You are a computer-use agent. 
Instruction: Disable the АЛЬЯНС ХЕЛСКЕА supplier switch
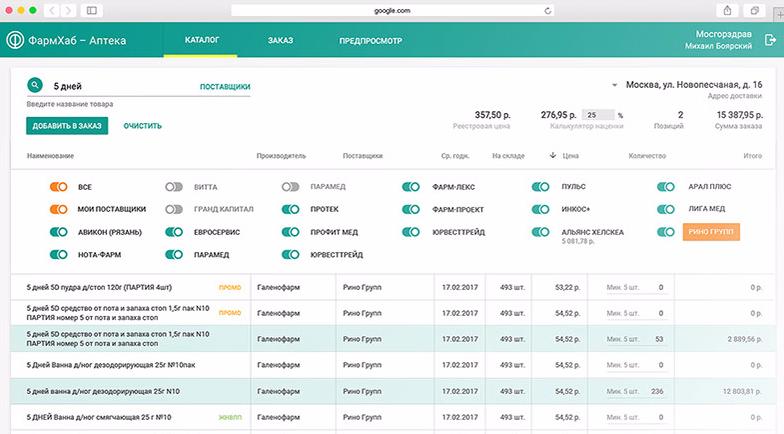tap(540, 232)
